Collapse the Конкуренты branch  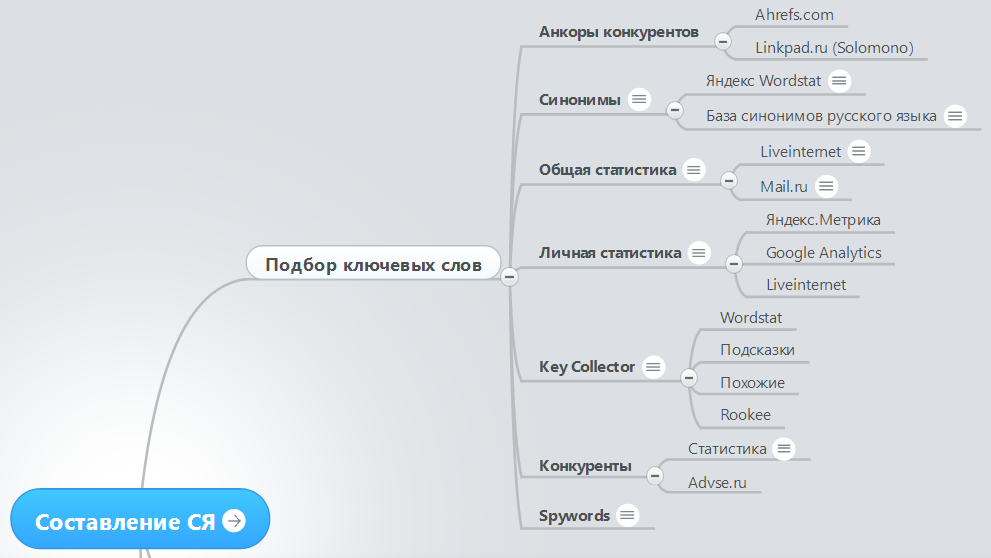tap(655, 476)
